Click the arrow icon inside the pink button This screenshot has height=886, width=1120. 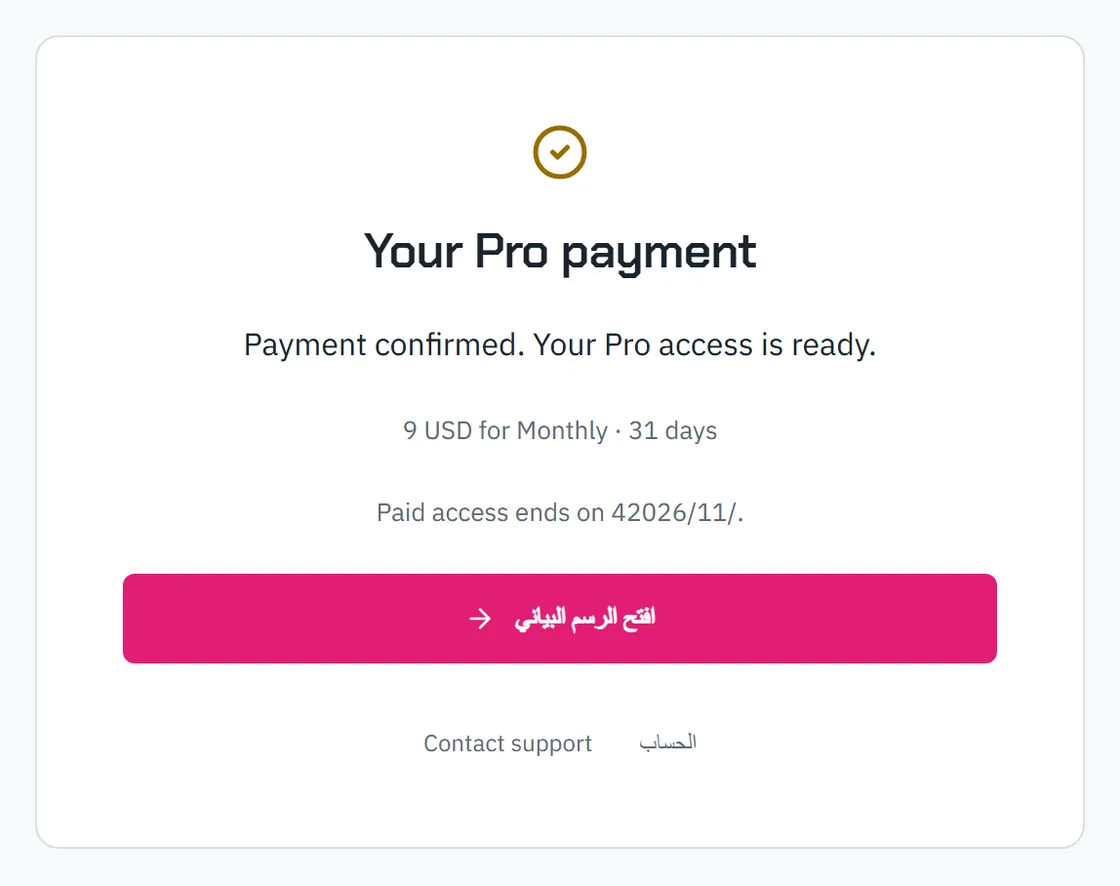pyautogui.click(x=480, y=619)
